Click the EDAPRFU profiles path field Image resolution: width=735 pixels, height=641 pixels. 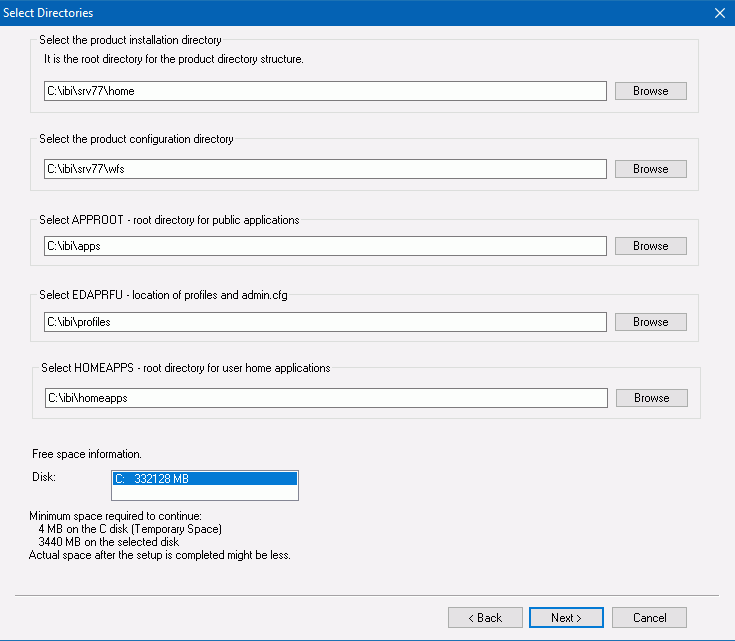325,322
